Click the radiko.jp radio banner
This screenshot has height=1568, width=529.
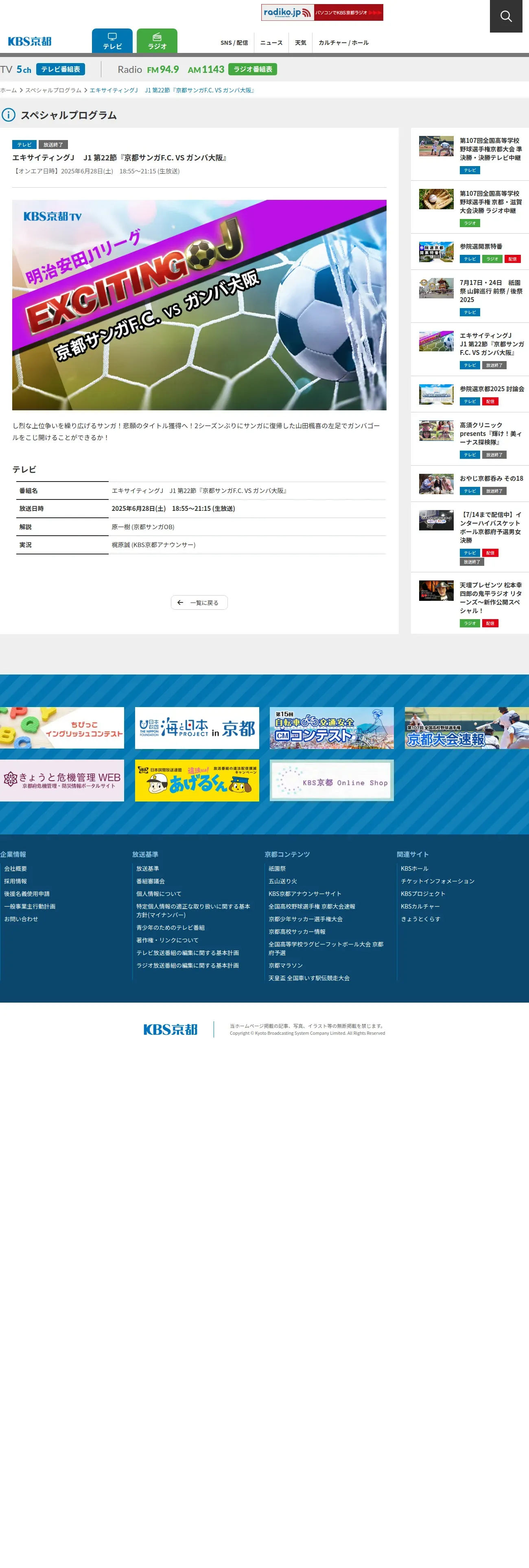coord(322,12)
